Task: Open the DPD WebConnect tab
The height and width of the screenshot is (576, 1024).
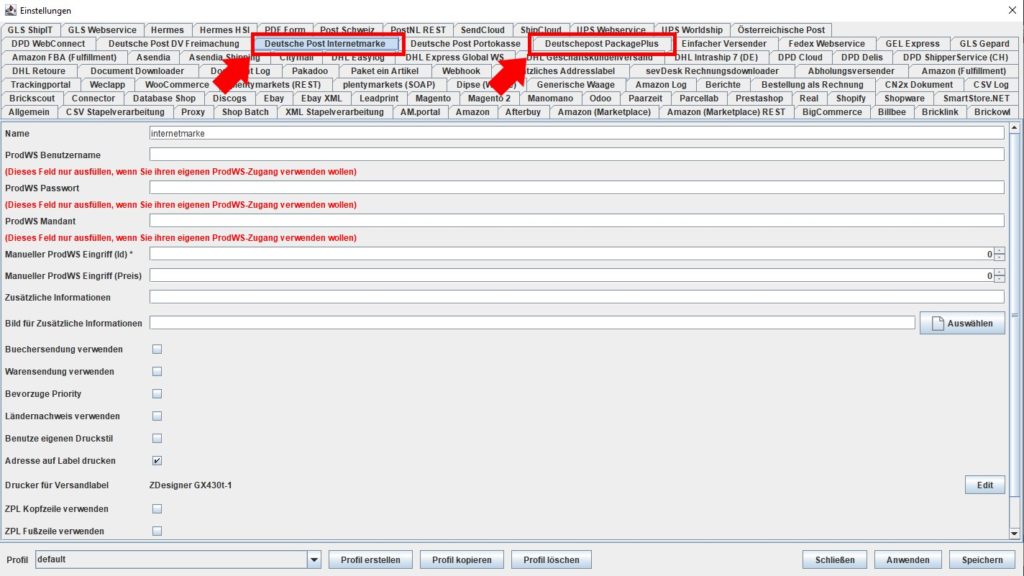Action: [48, 44]
